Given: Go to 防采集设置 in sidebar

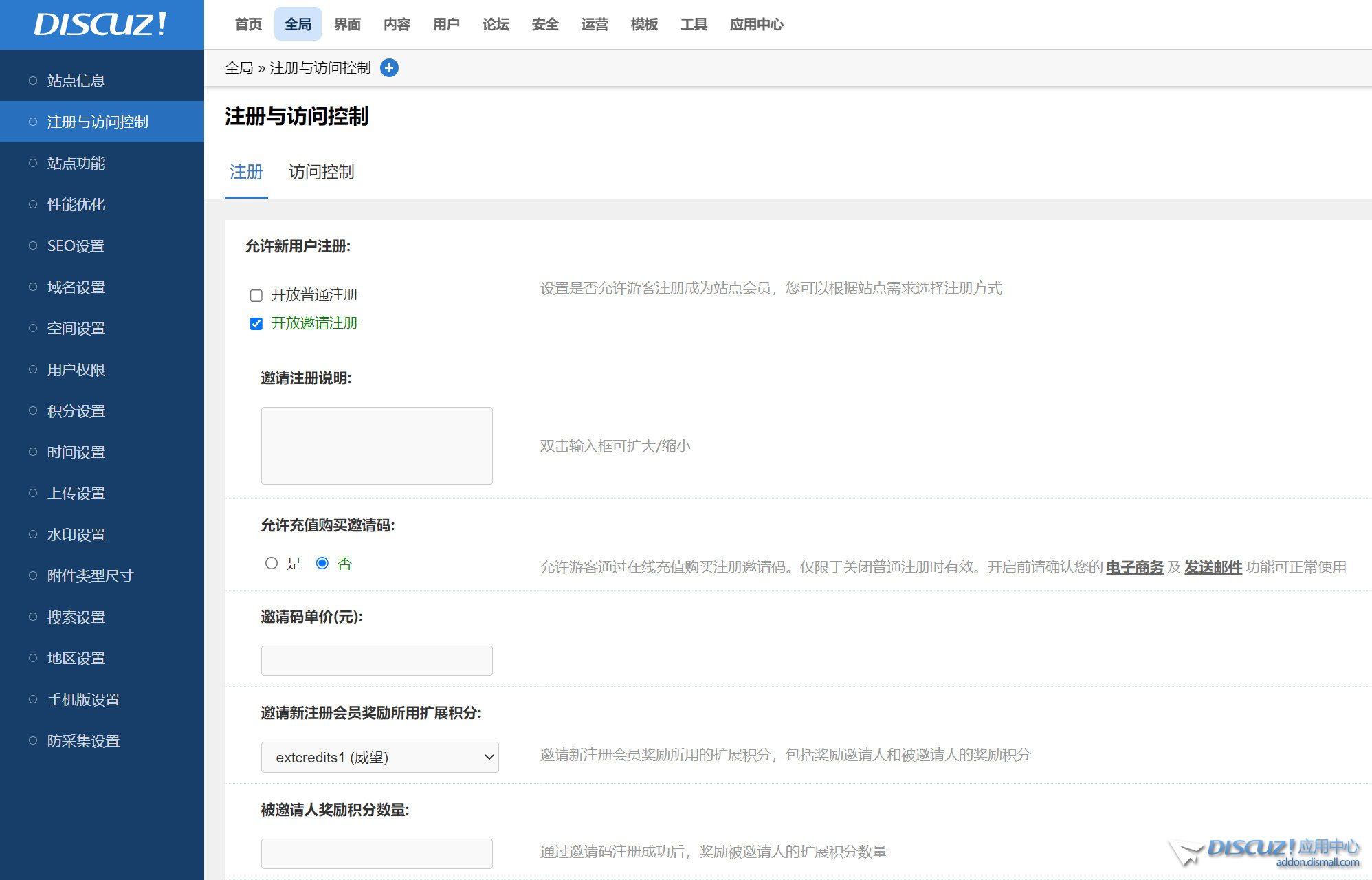Looking at the screenshot, I should tap(102, 740).
